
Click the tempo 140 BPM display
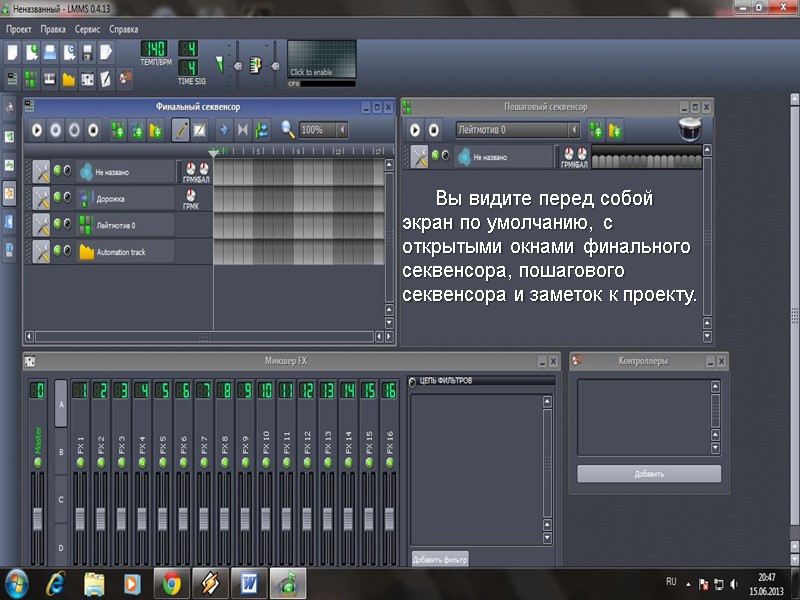tap(155, 49)
